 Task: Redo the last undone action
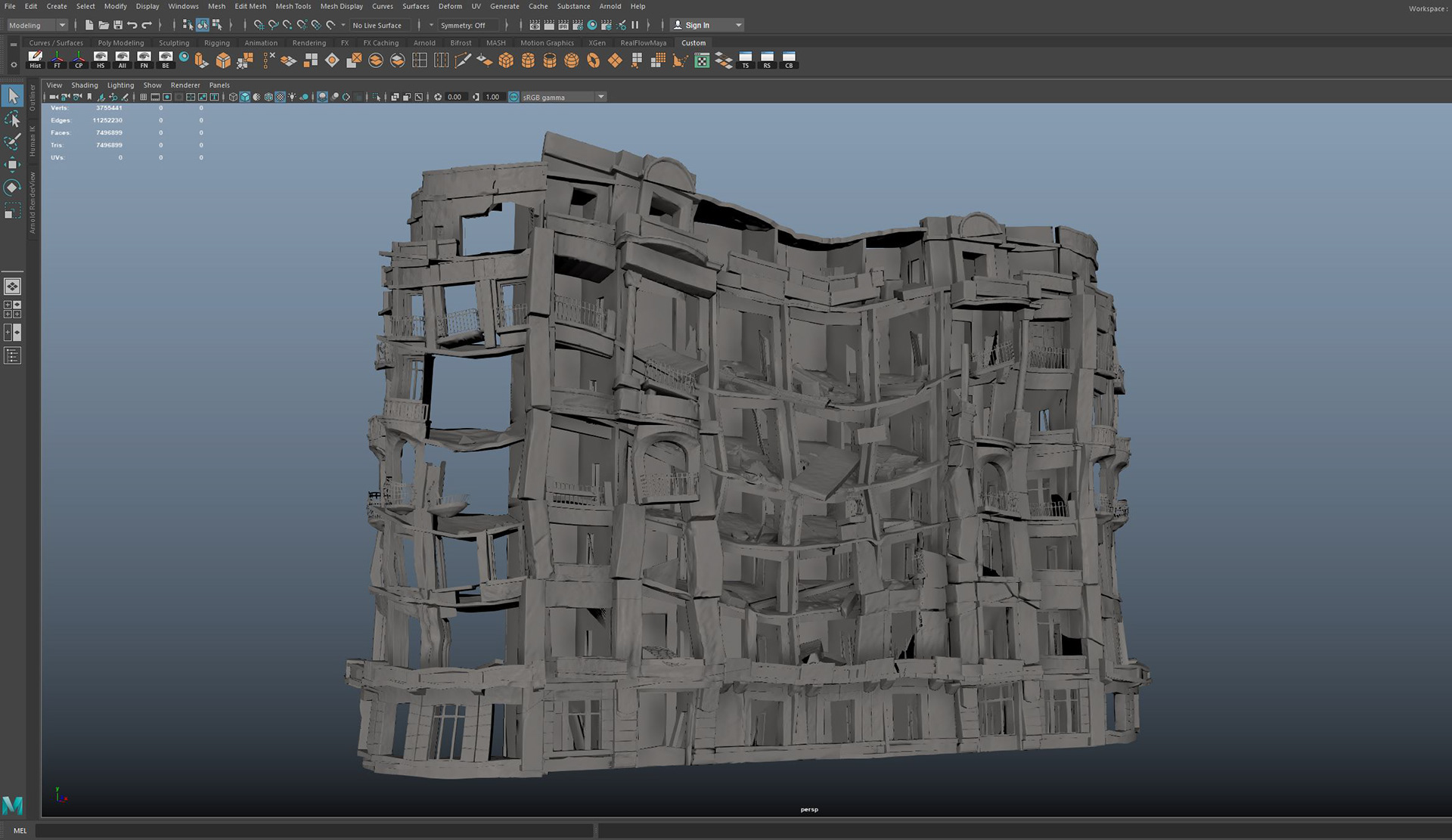(x=147, y=25)
